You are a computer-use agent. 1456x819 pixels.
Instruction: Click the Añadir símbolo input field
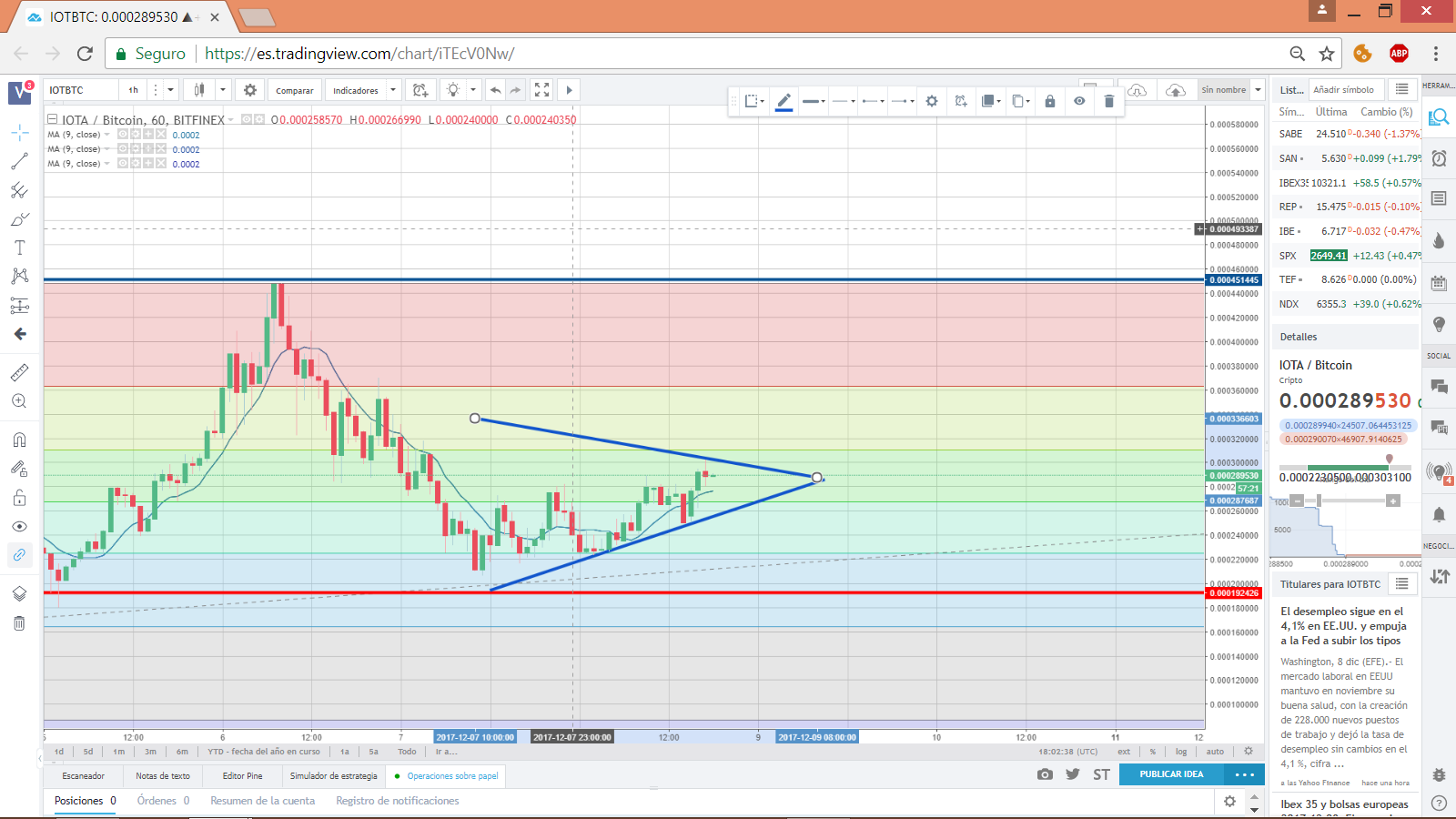click(1347, 89)
